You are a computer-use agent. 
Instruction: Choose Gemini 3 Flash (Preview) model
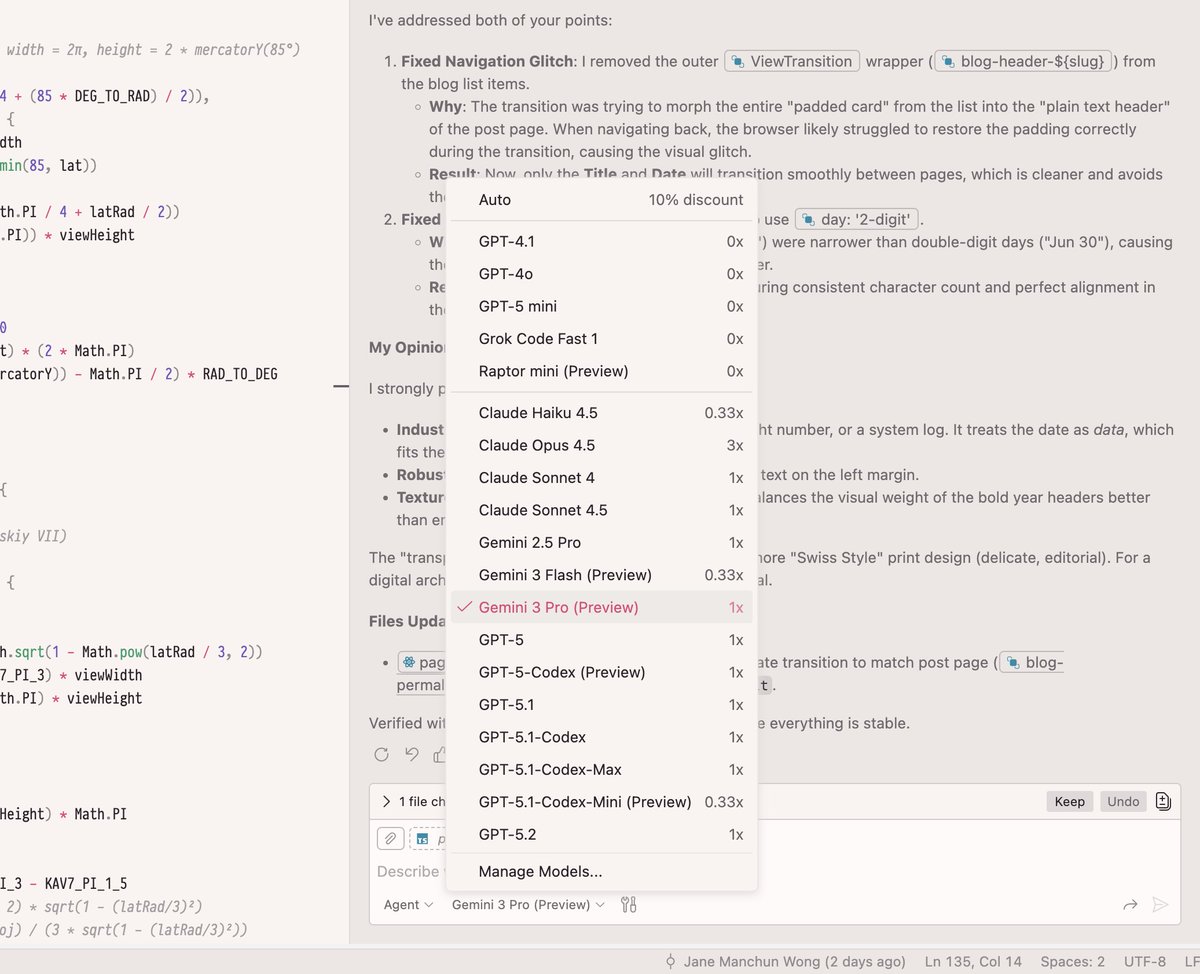tap(601, 575)
